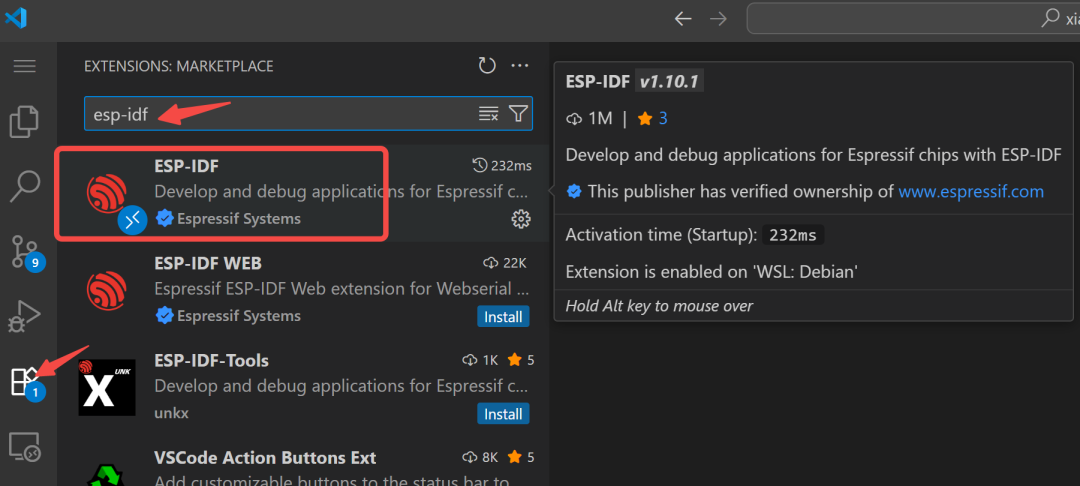Open the Views and More Actions menu
The image size is (1080, 486).
click(x=520, y=66)
